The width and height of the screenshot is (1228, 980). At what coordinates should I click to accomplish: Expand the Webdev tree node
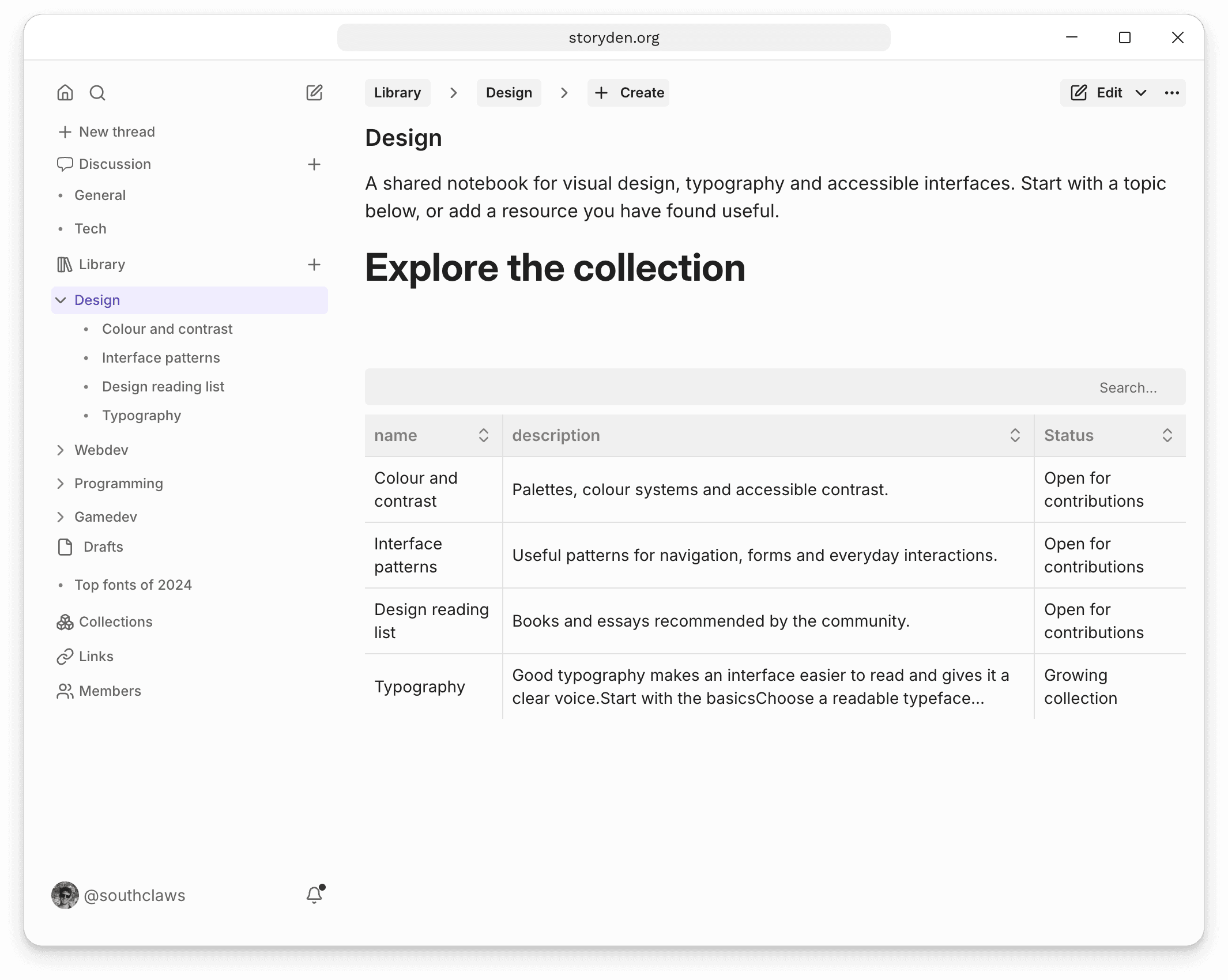pyautogui.click(x=61, y=450)
